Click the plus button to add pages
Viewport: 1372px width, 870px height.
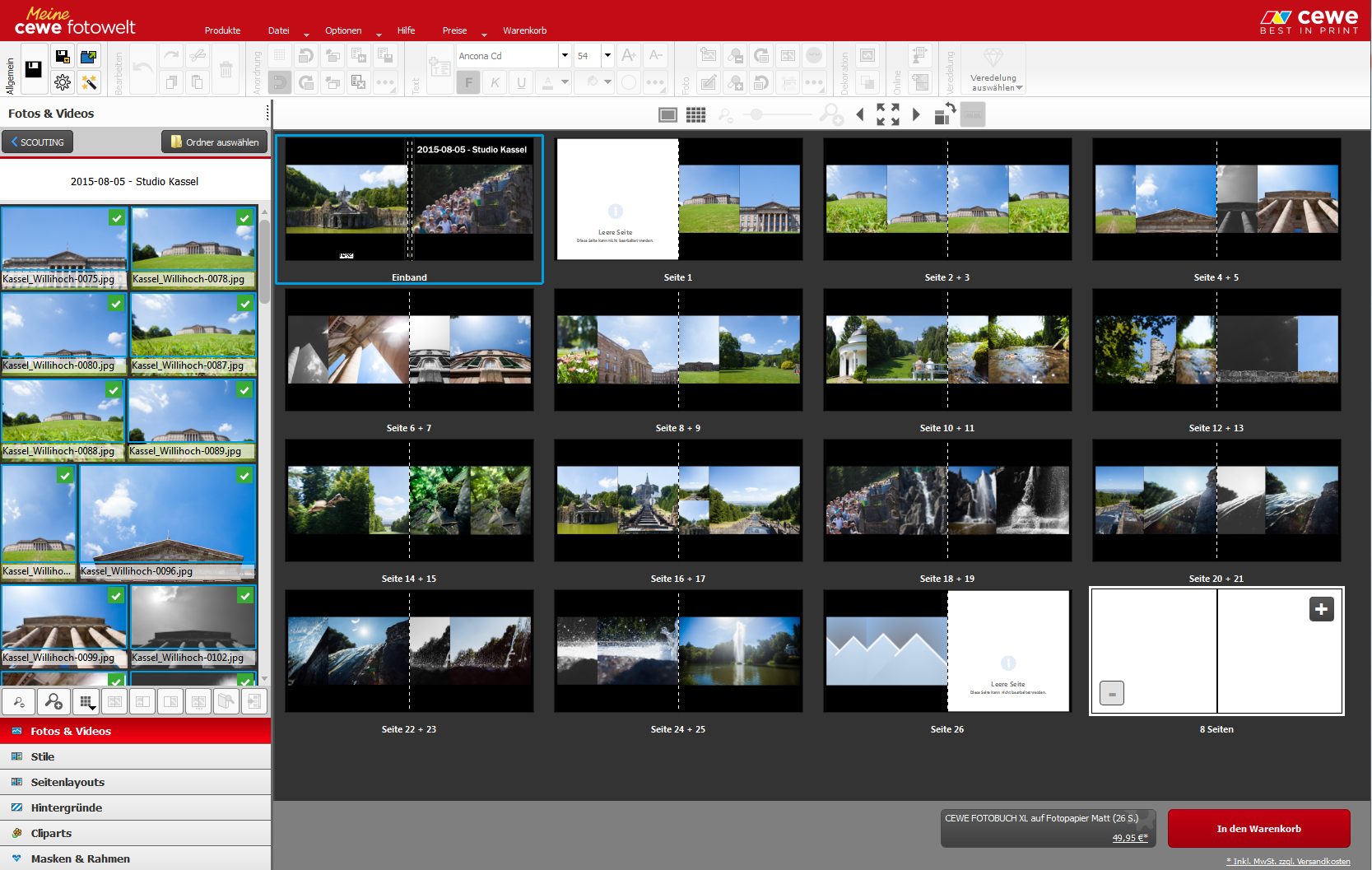click(x=1321, y=609)
